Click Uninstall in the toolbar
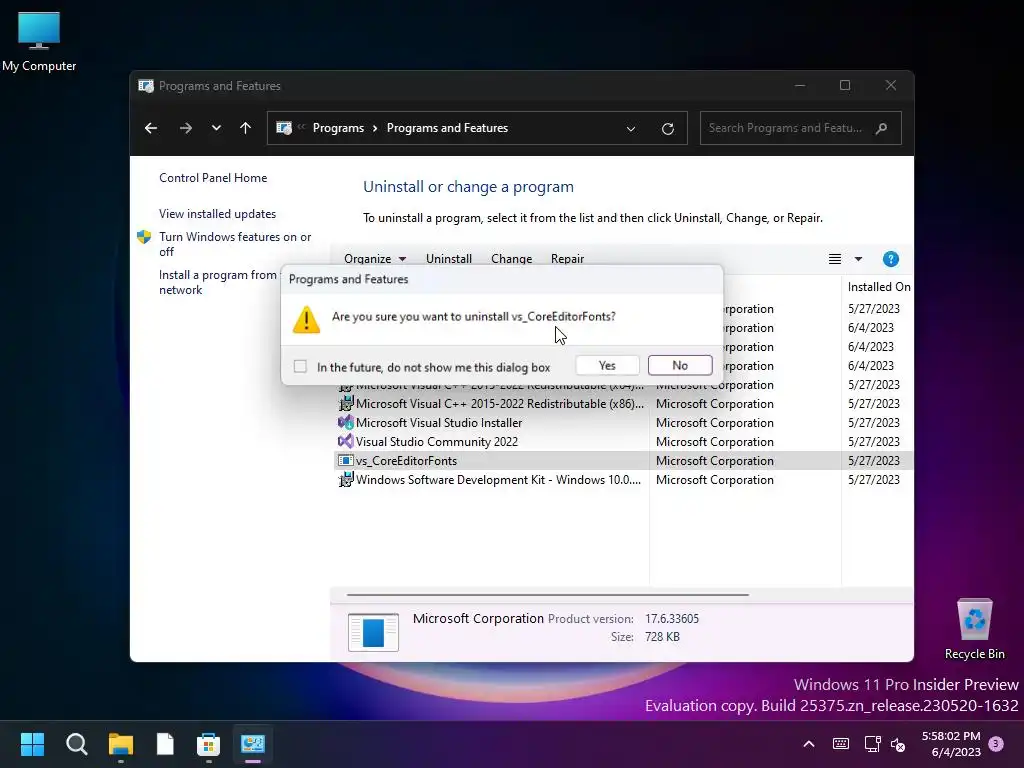The image size is (1024, 768). 449,259
